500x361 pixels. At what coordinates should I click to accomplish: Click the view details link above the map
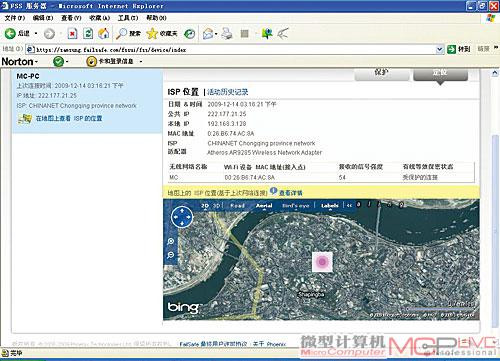[x=290, y=193]
